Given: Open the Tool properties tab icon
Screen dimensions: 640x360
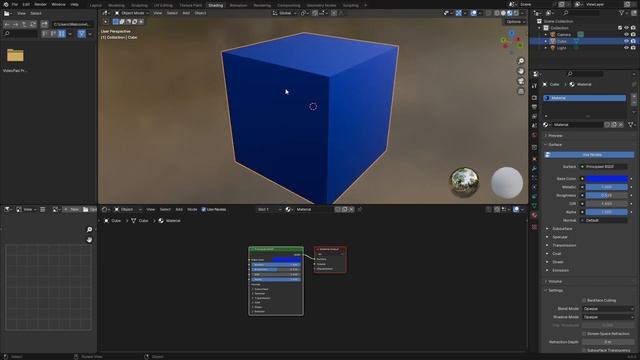Looking at the screenshot, I should tap(534, 86).
